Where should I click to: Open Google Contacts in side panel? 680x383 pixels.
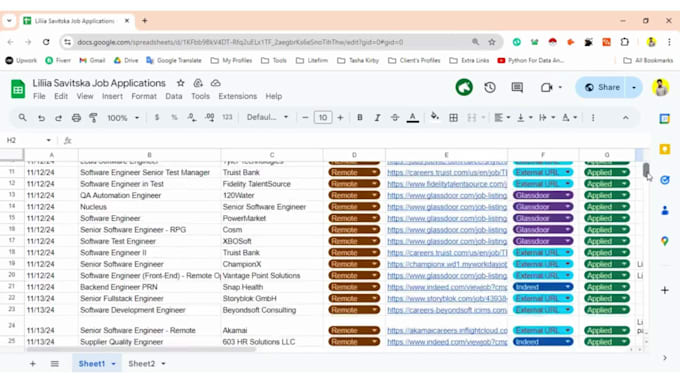[x=664, y=210]
